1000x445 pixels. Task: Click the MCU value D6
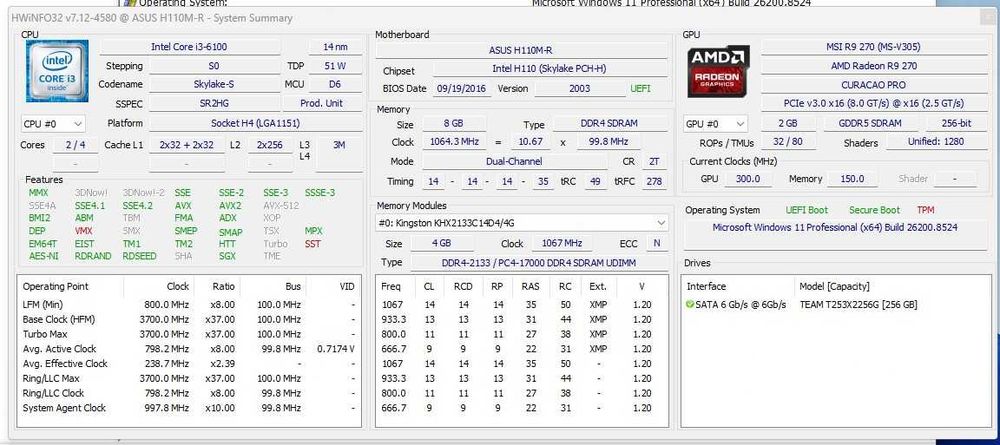click(335, 84)
